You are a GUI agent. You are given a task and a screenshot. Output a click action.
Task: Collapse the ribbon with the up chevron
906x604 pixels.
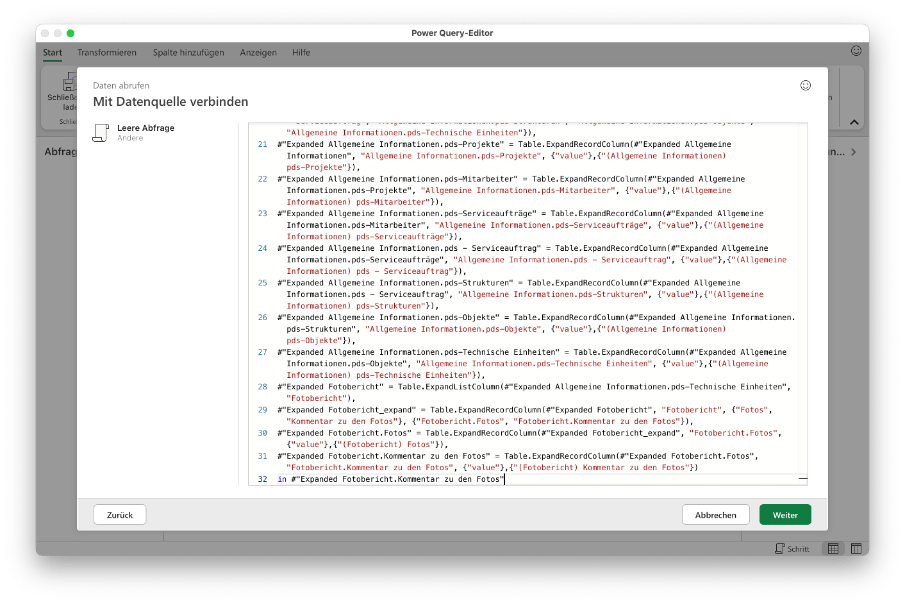pos(854,122)
